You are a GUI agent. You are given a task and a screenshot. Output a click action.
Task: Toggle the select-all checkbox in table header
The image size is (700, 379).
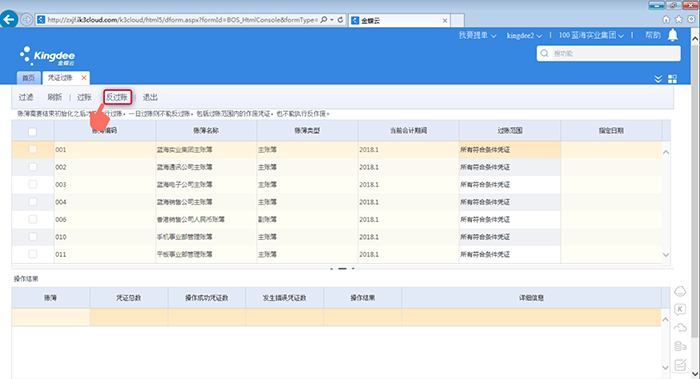[x=33, y=132]
